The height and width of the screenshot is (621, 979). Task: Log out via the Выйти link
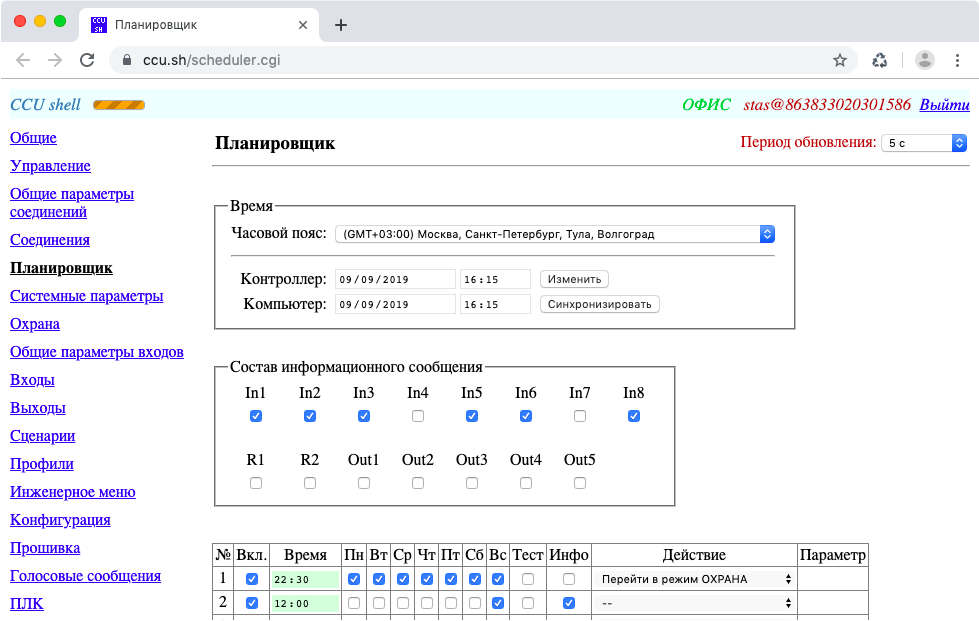tap(944, 105)
